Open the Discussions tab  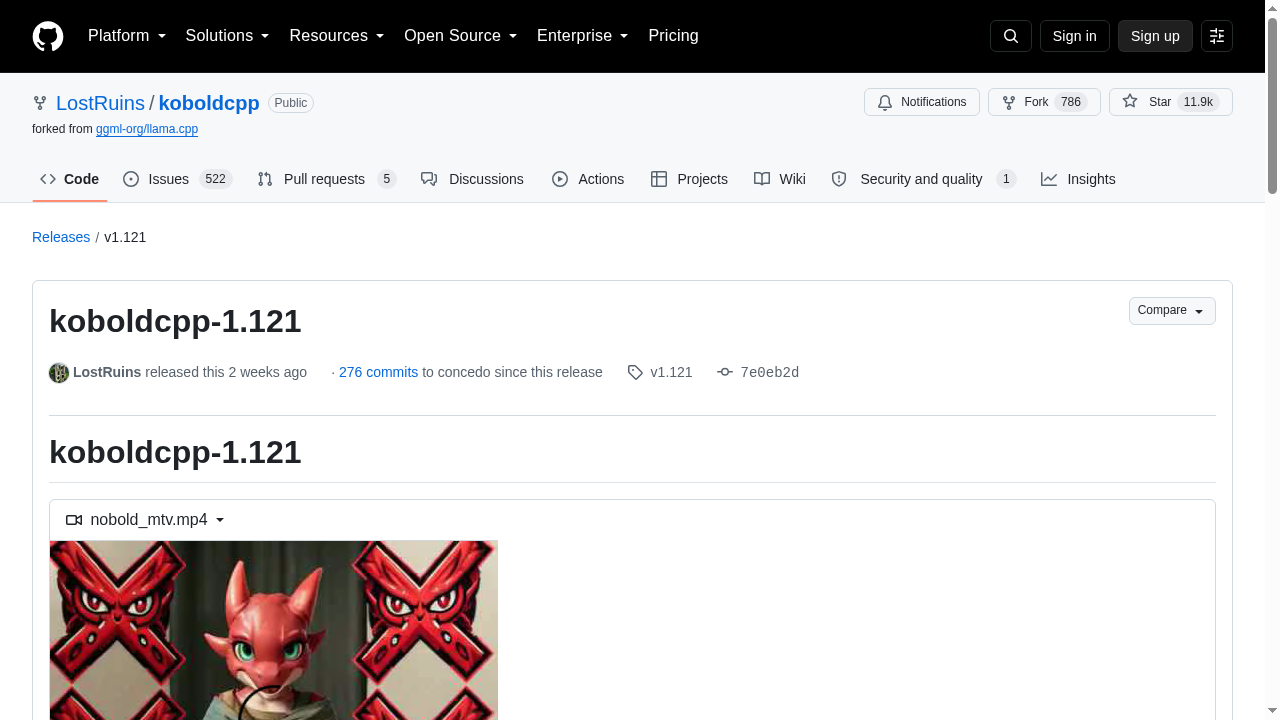point(473,179)
